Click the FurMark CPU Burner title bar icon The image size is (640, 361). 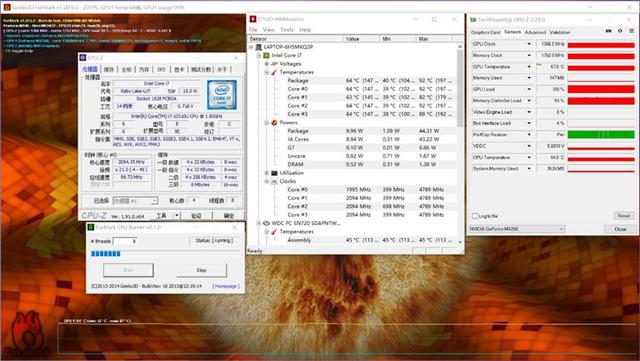(91, 227)
